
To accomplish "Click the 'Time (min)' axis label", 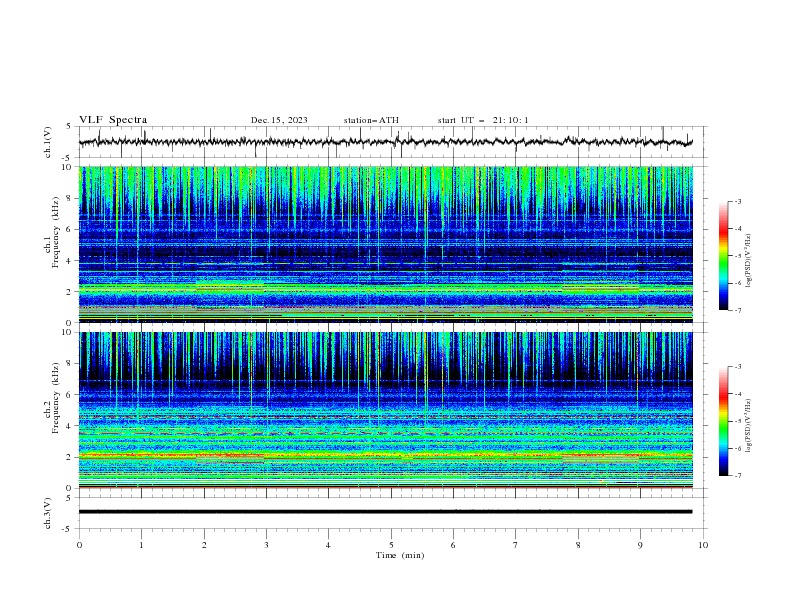I will coord(400,555).
